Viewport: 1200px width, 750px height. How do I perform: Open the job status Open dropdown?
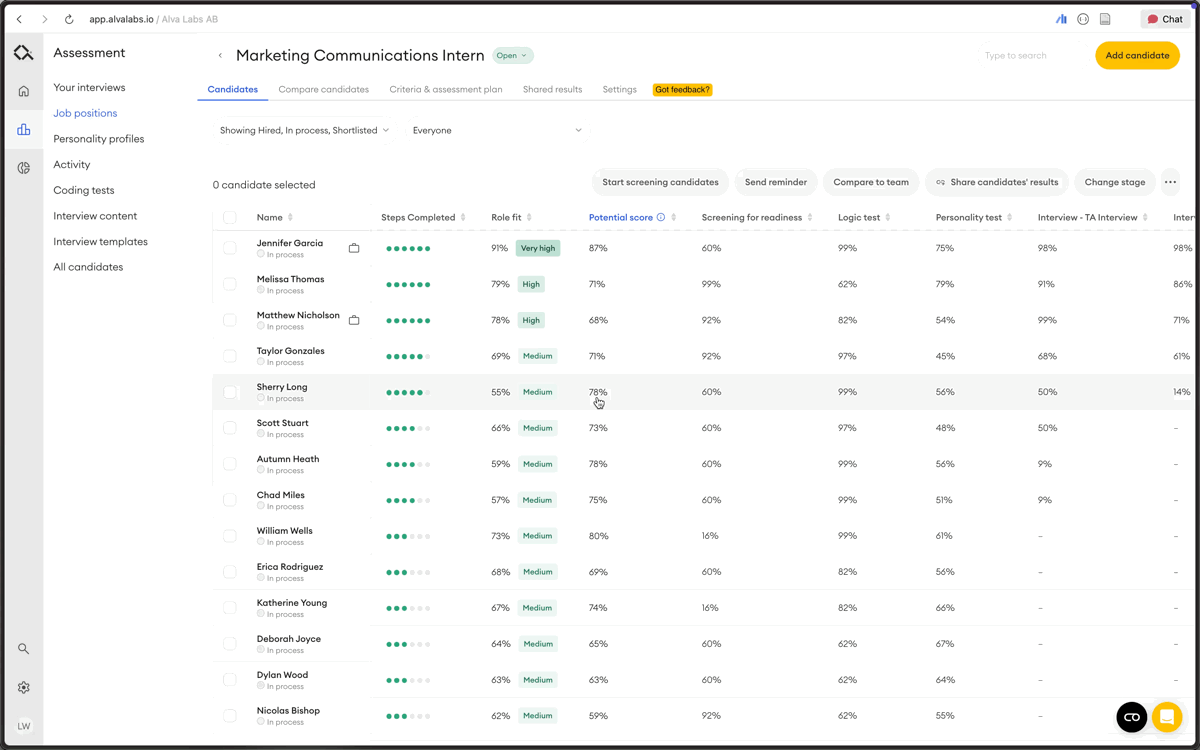tap(513, 56)
